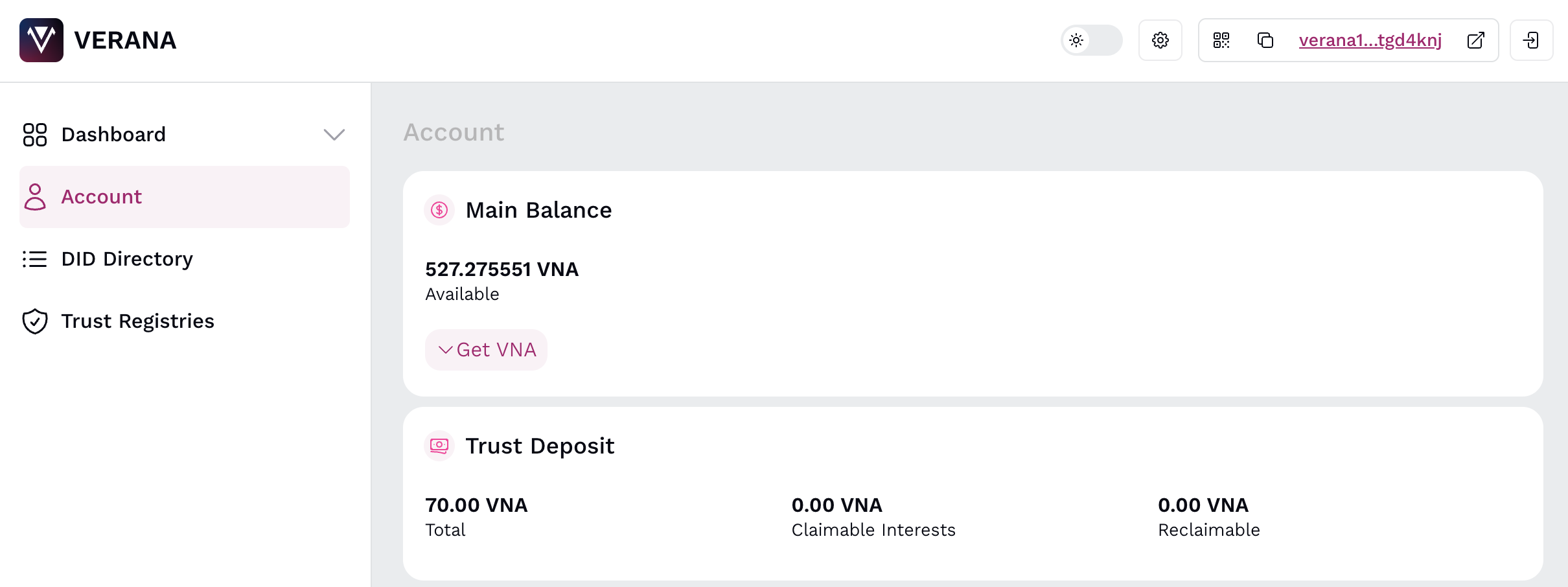Open the DID Directory list icon
Viewport: 1568px width, 587px height.
[x=34, y=259]
